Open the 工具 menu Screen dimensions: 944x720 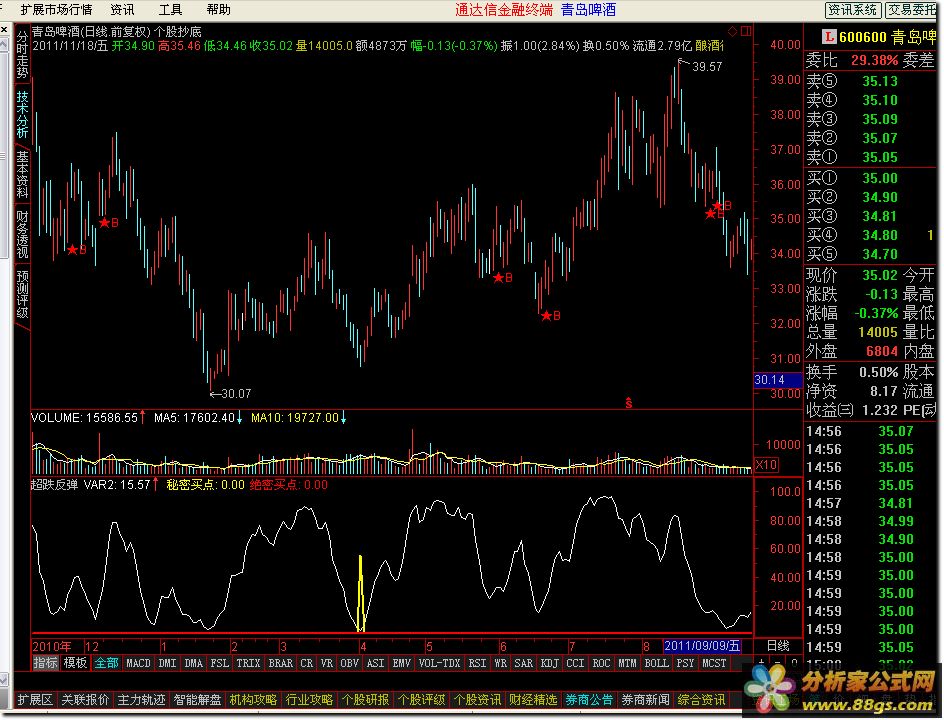point(170,10)
